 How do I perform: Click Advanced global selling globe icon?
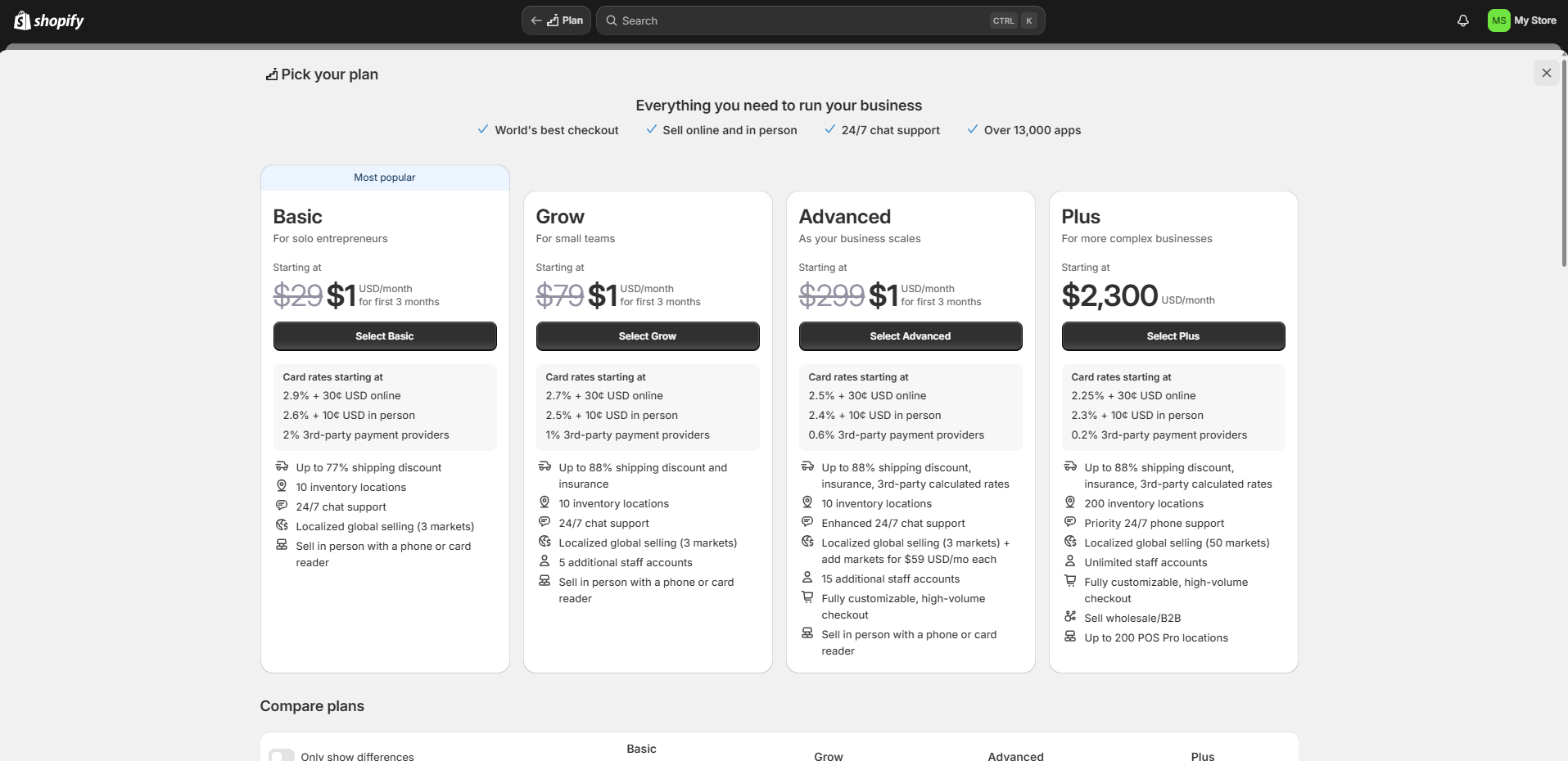(807, 542)
